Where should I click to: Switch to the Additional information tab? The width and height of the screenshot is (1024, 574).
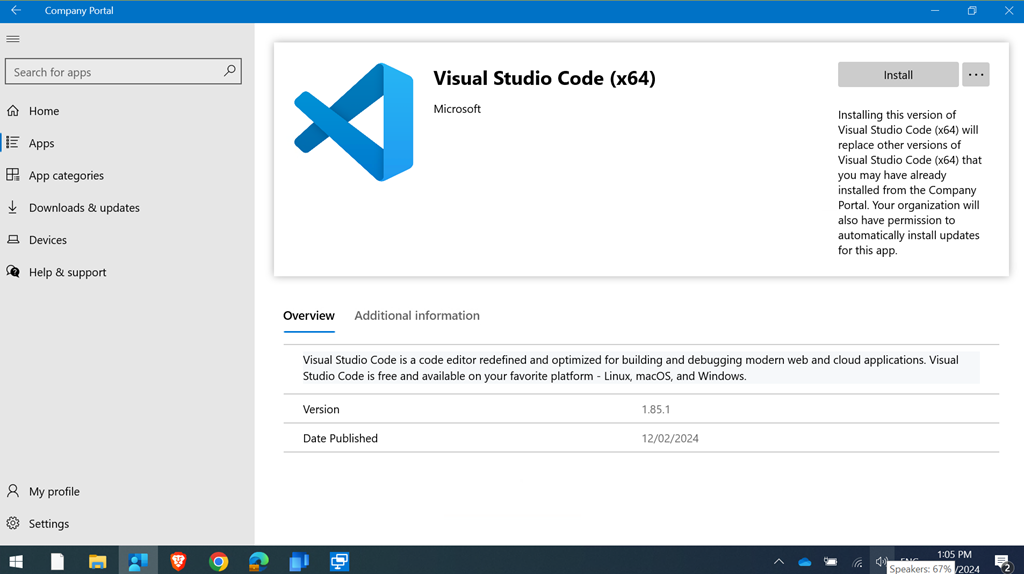tap(416, 316)
